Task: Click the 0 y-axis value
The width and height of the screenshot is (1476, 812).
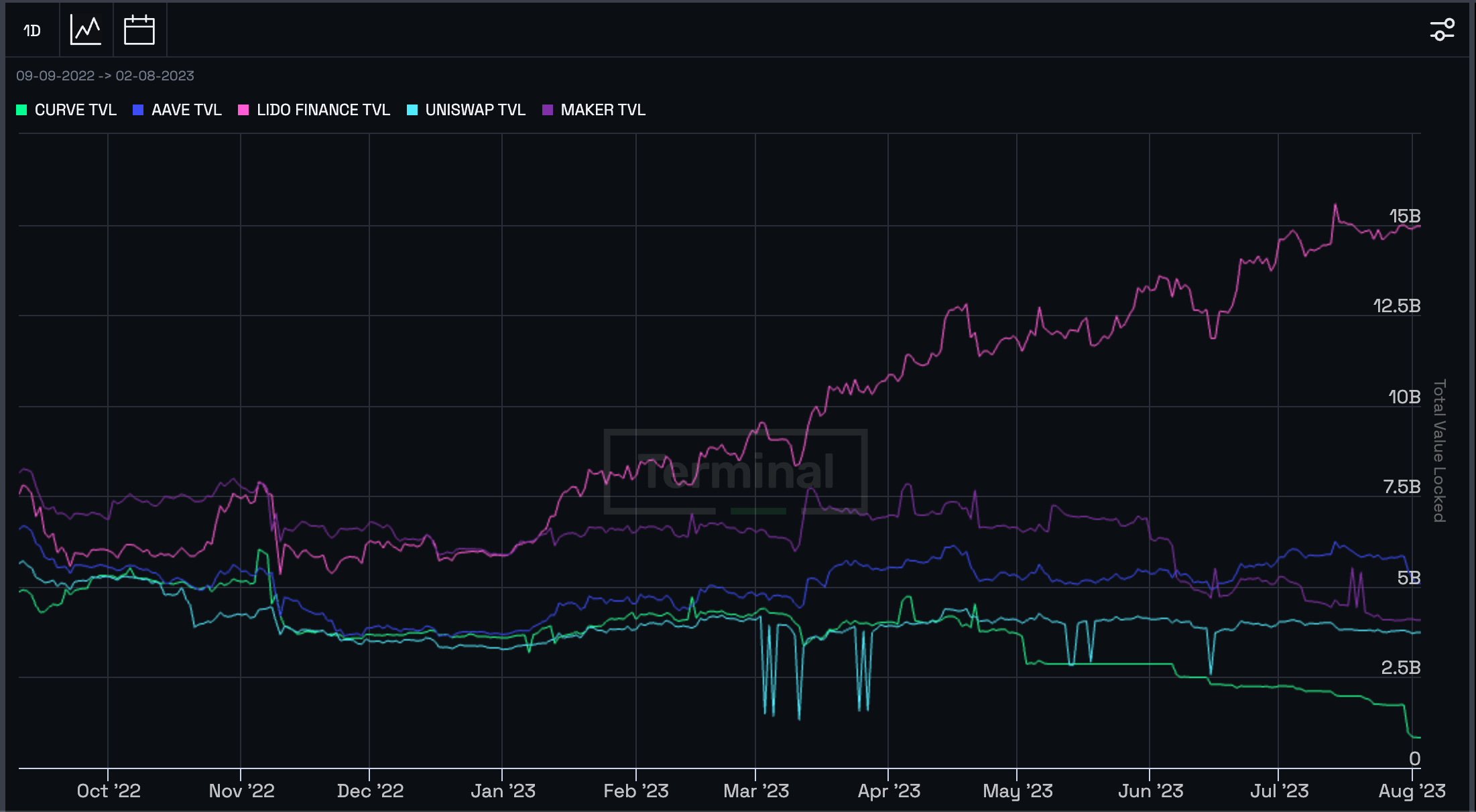Action: [1414, 759]
